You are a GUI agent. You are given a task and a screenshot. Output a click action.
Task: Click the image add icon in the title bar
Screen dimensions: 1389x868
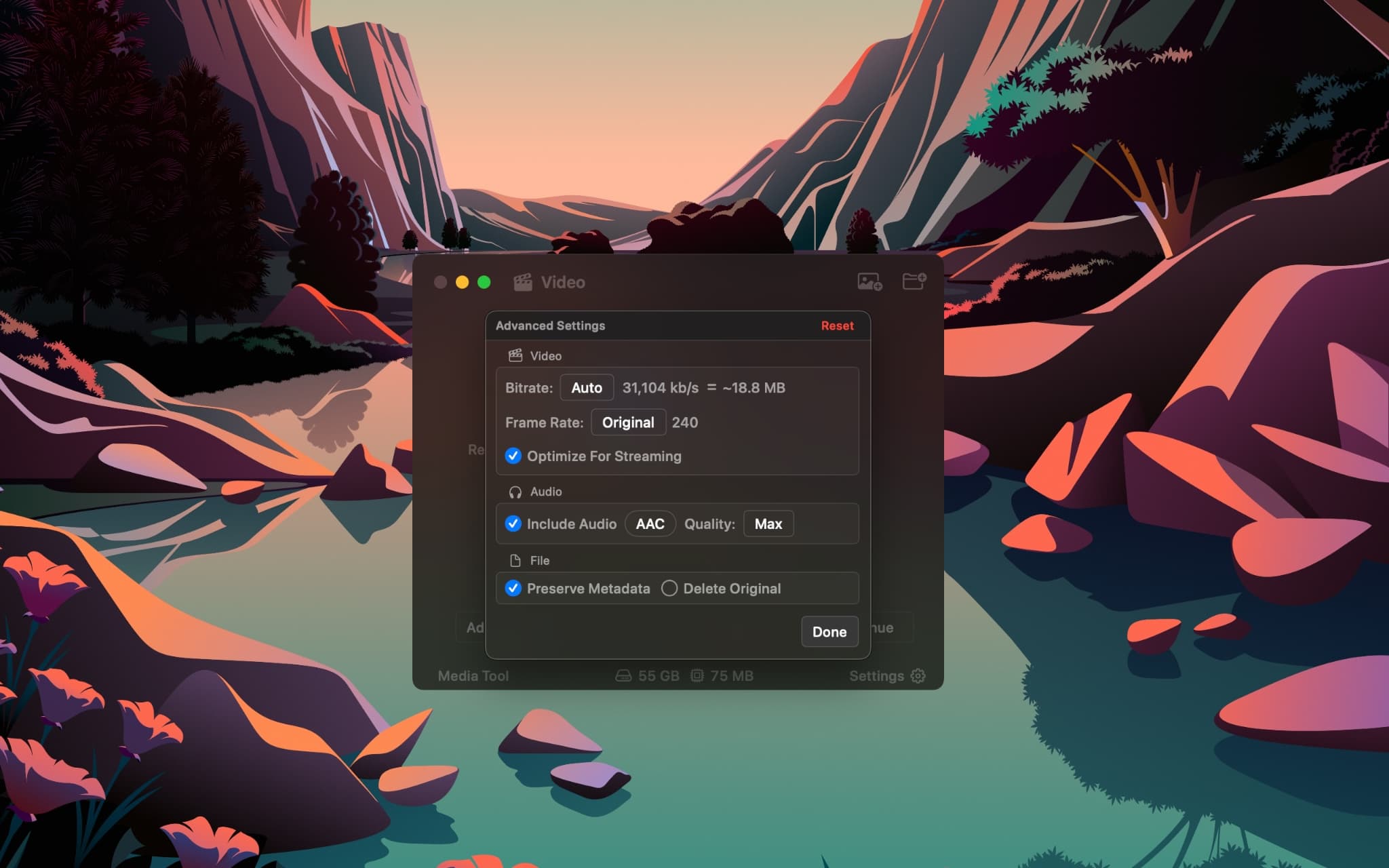pos(869,282)
